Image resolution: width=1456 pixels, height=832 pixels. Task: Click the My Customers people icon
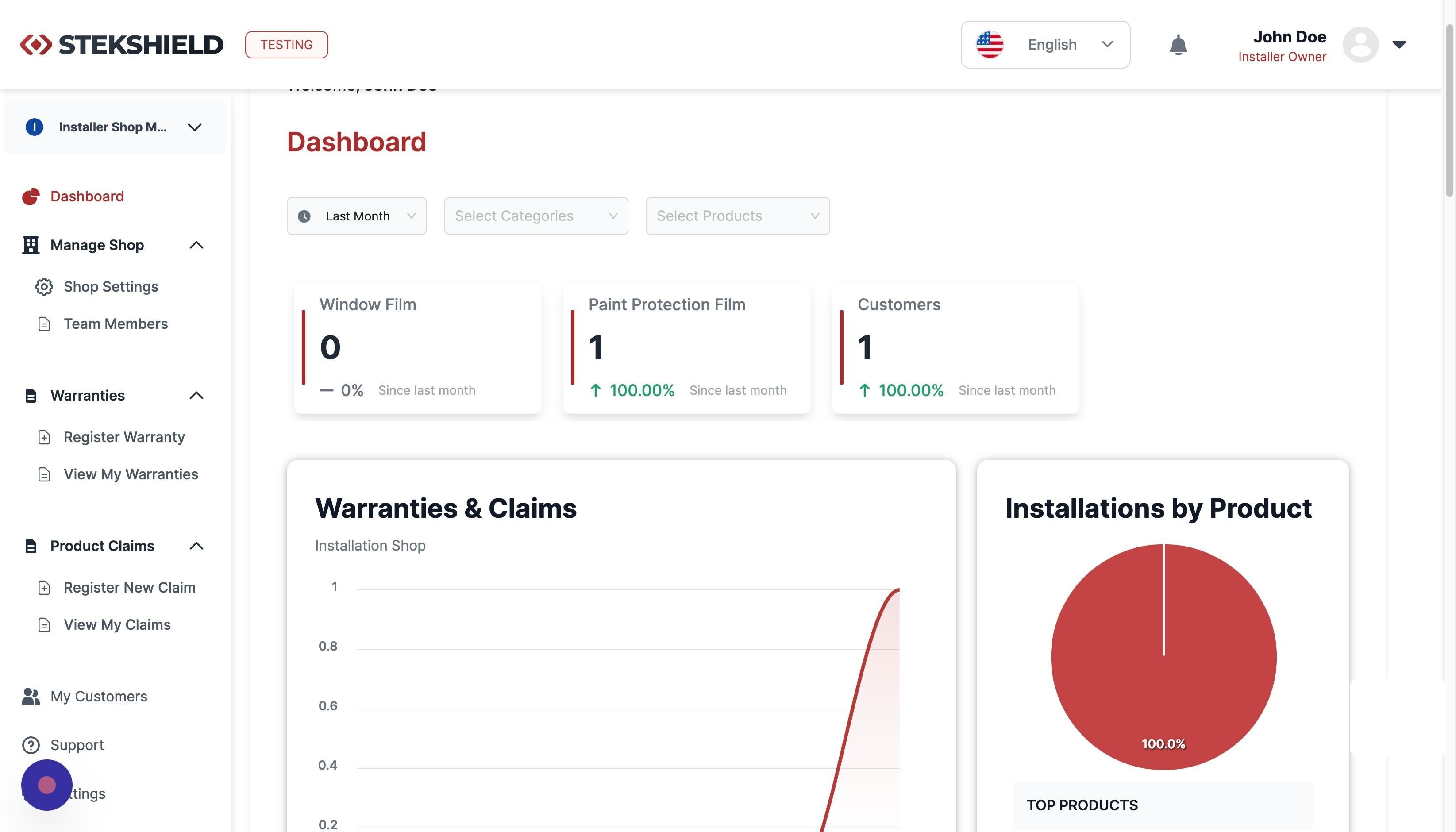click(31, 697)
